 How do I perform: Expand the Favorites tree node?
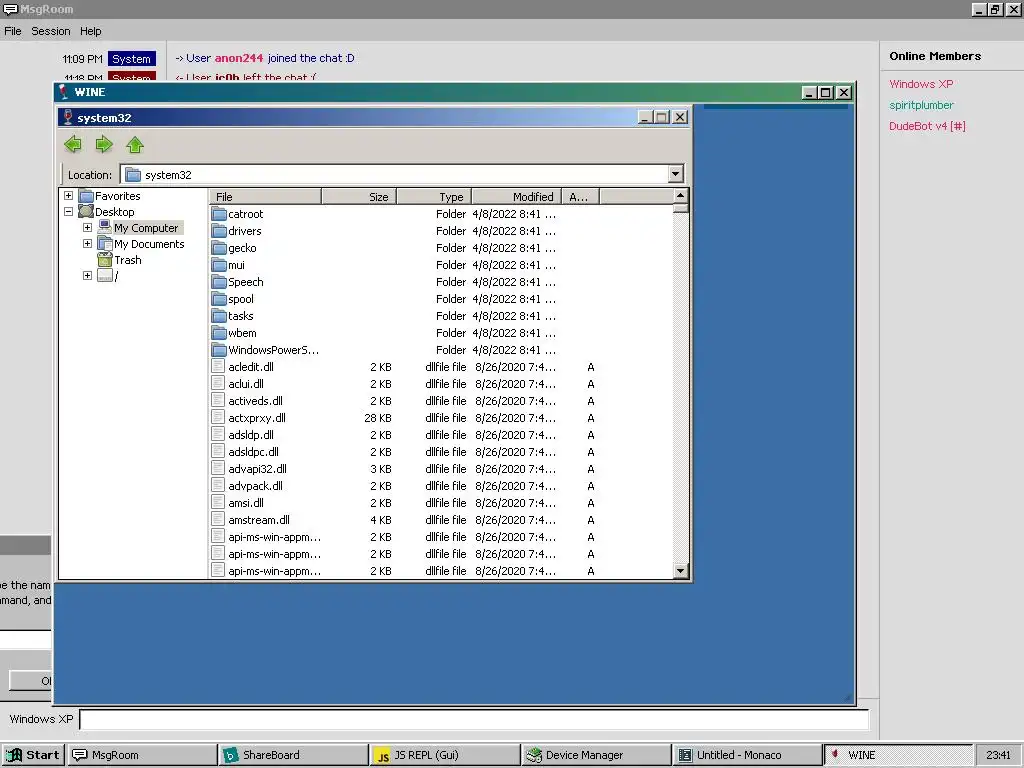click(x=69, y=195)
